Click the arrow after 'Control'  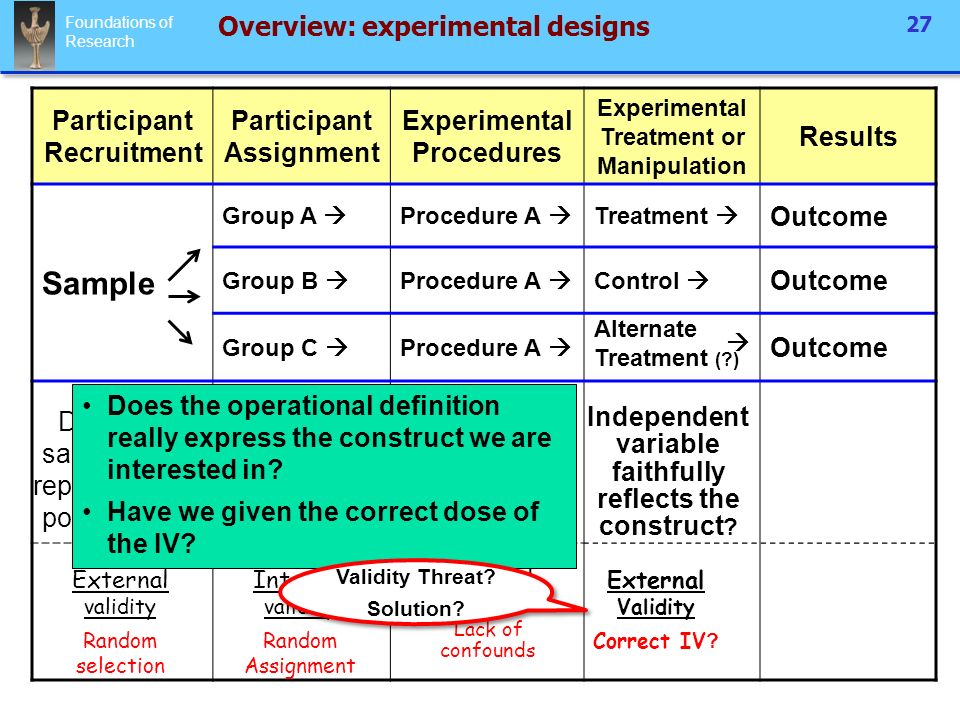coord(698,280)
